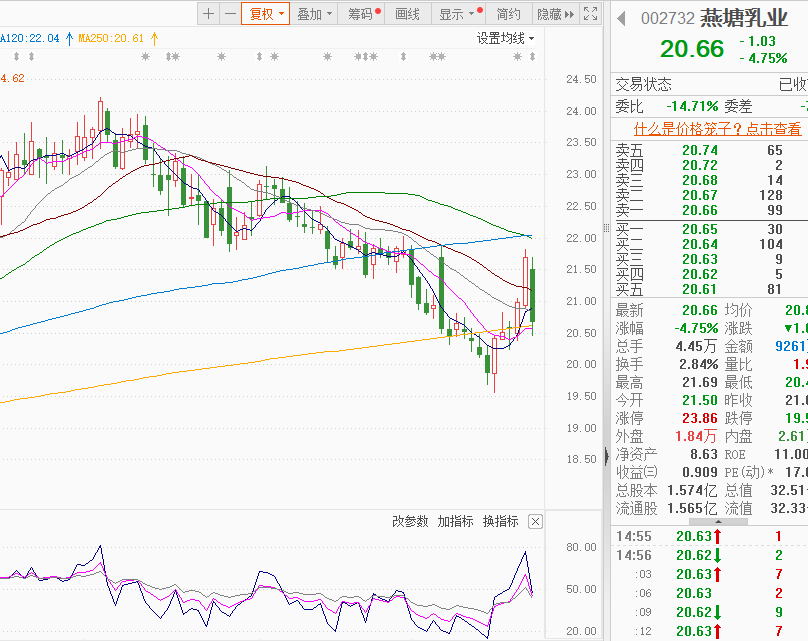
Task: Zoom out the chart with minus button
Action: pos(230,14)
